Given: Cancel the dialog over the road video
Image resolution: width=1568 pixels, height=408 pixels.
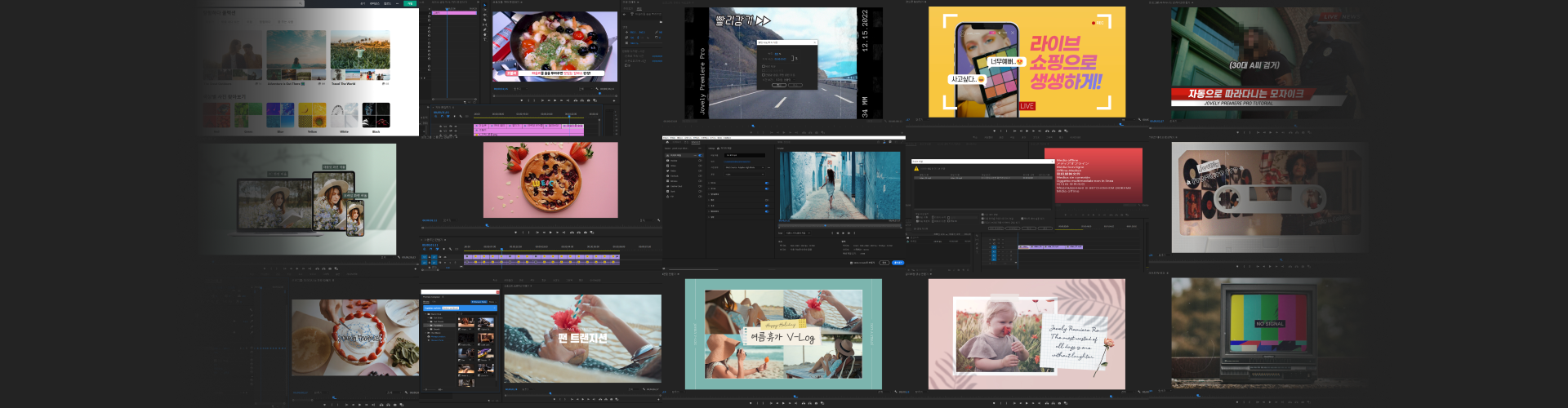Looking at the screenshot, I should pyautogui.click(x=795, y=85).
